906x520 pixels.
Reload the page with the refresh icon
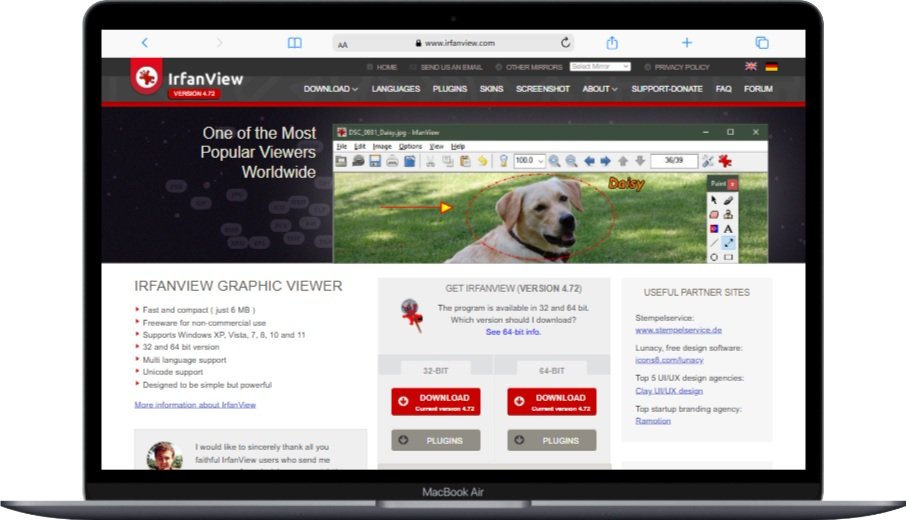[566, 42]
